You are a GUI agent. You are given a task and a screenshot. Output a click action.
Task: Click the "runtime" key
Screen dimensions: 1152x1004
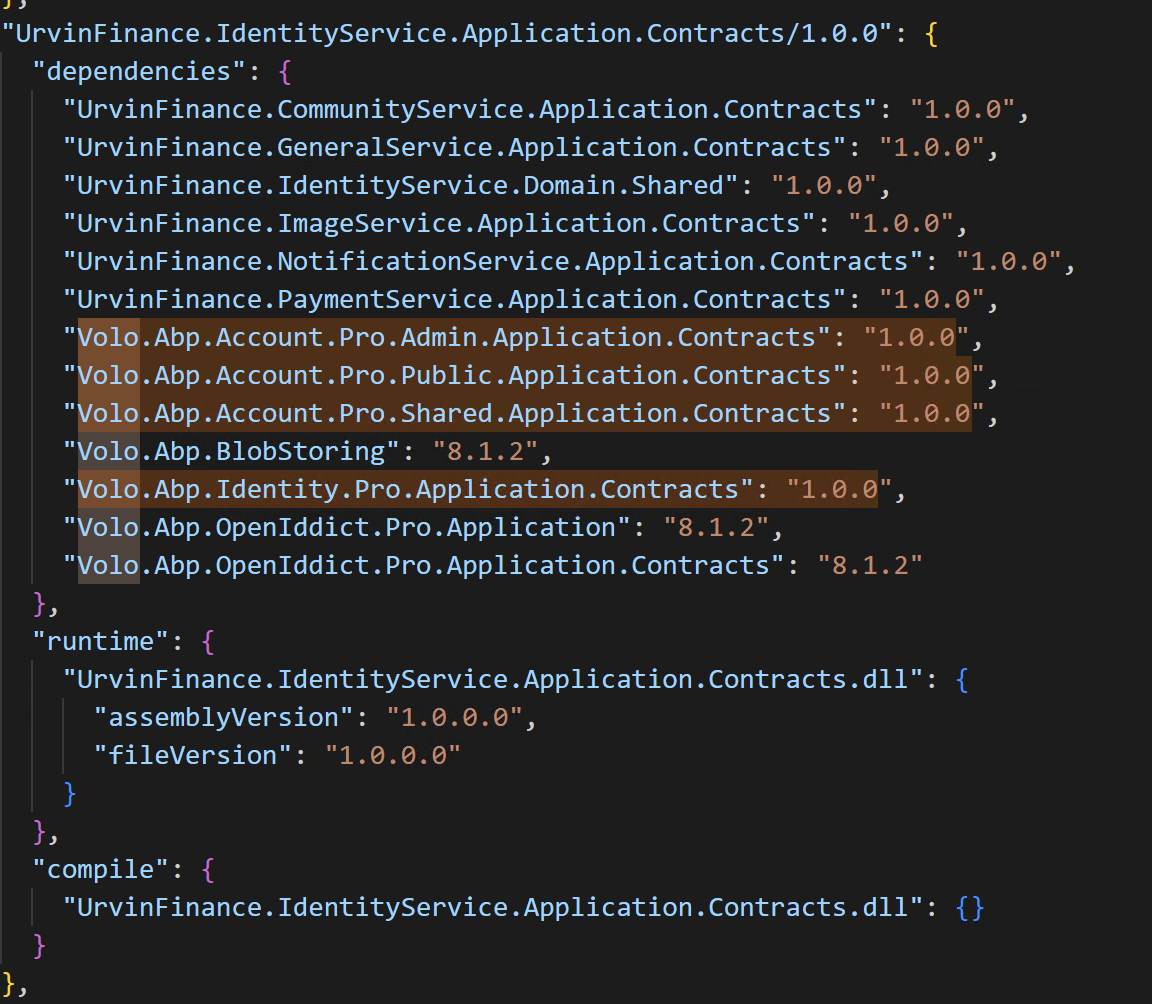(101, 641)
